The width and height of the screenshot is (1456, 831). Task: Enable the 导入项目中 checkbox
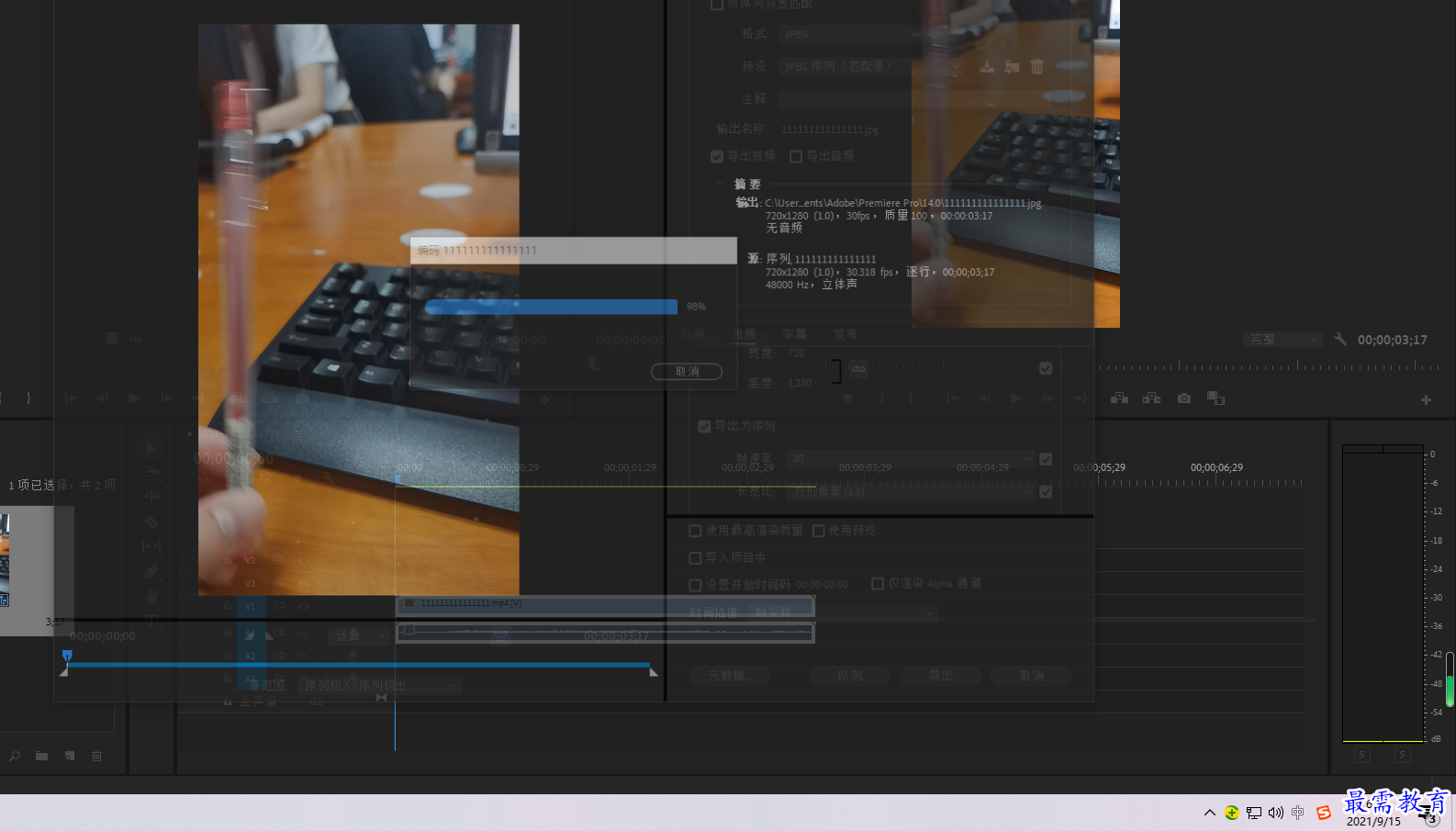click(x=695, y=558)
